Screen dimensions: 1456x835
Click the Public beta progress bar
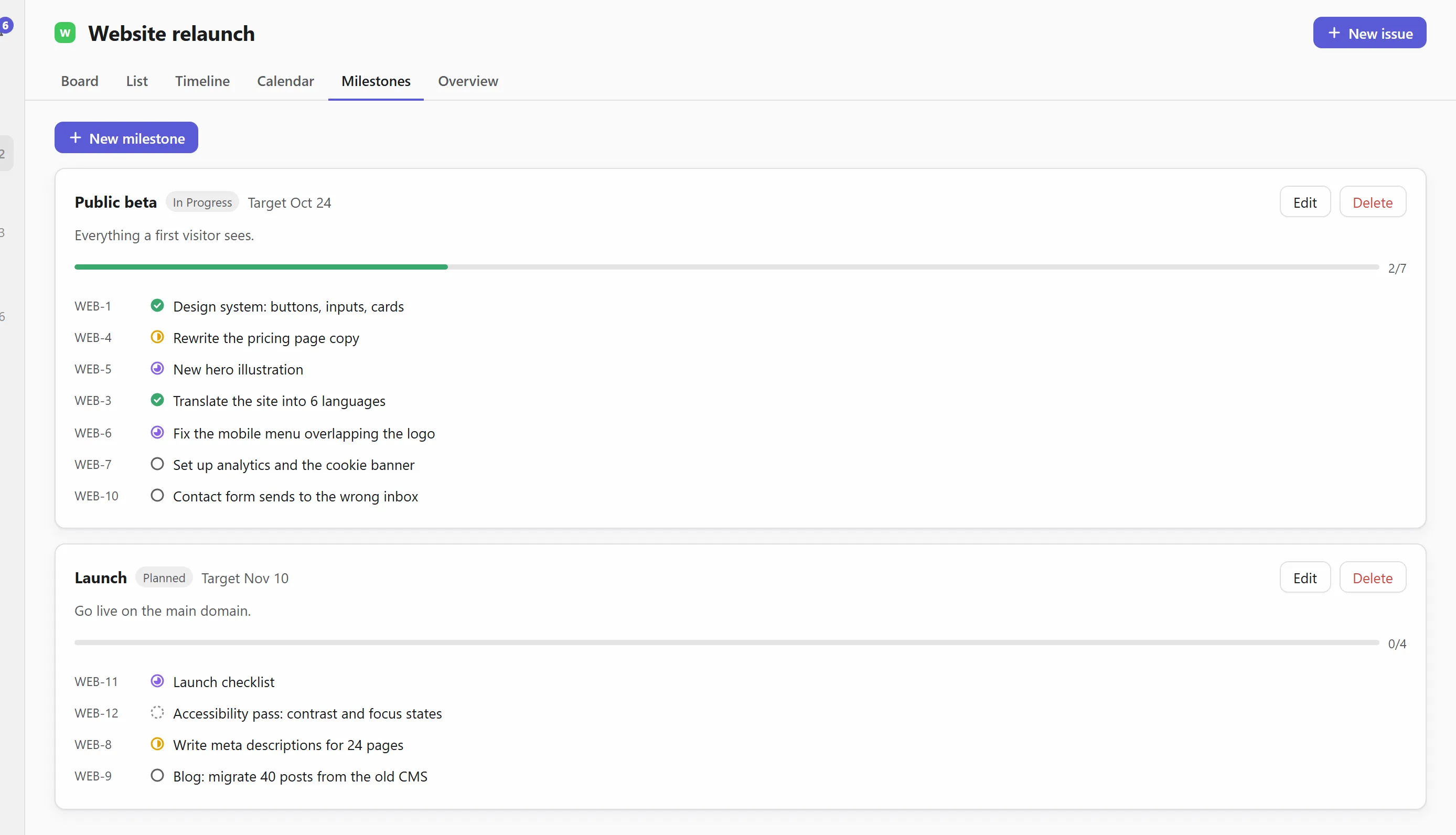726,267
